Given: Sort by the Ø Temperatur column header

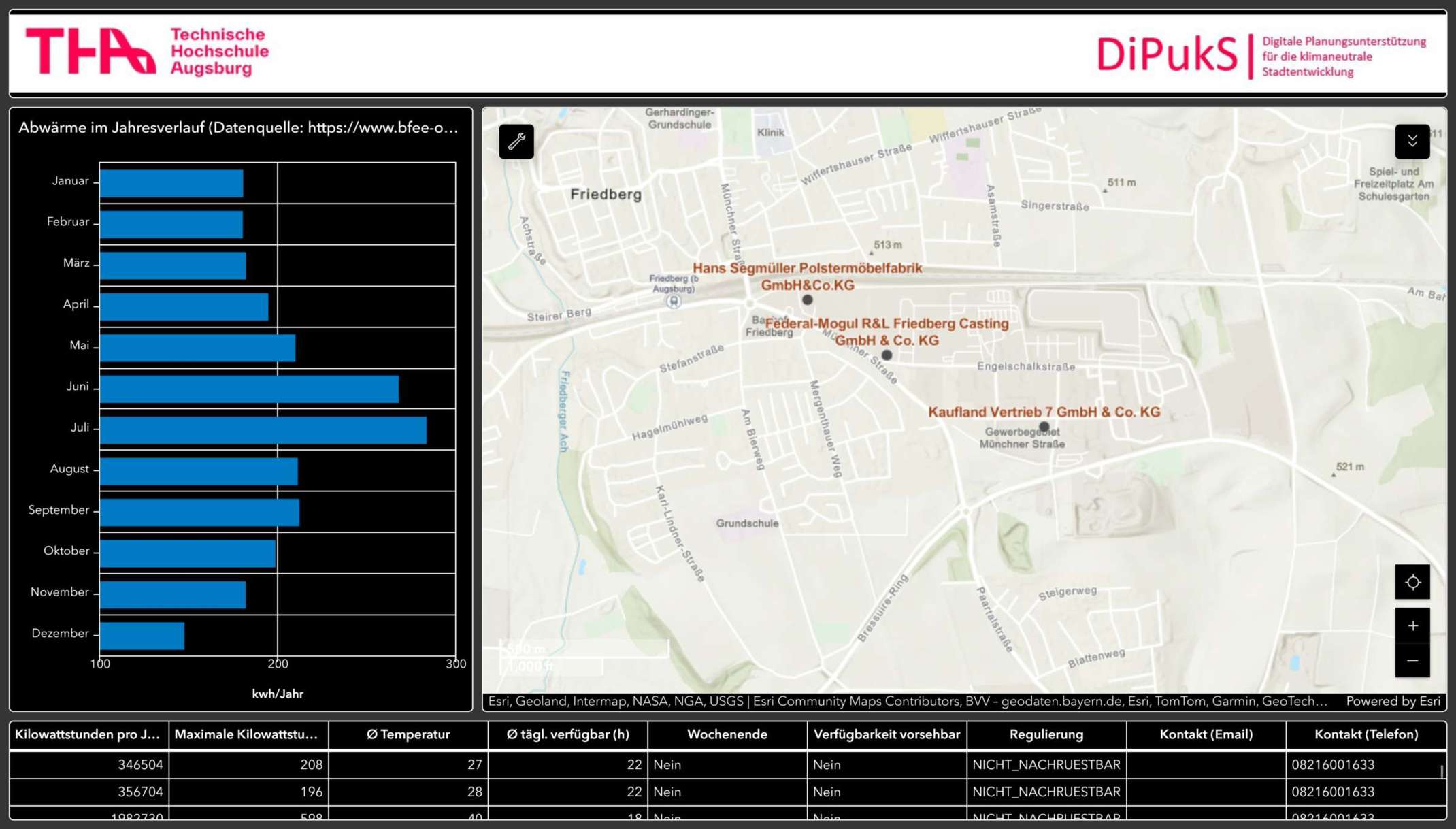Looking at the screenshot, I should click(x=408, y=734).
